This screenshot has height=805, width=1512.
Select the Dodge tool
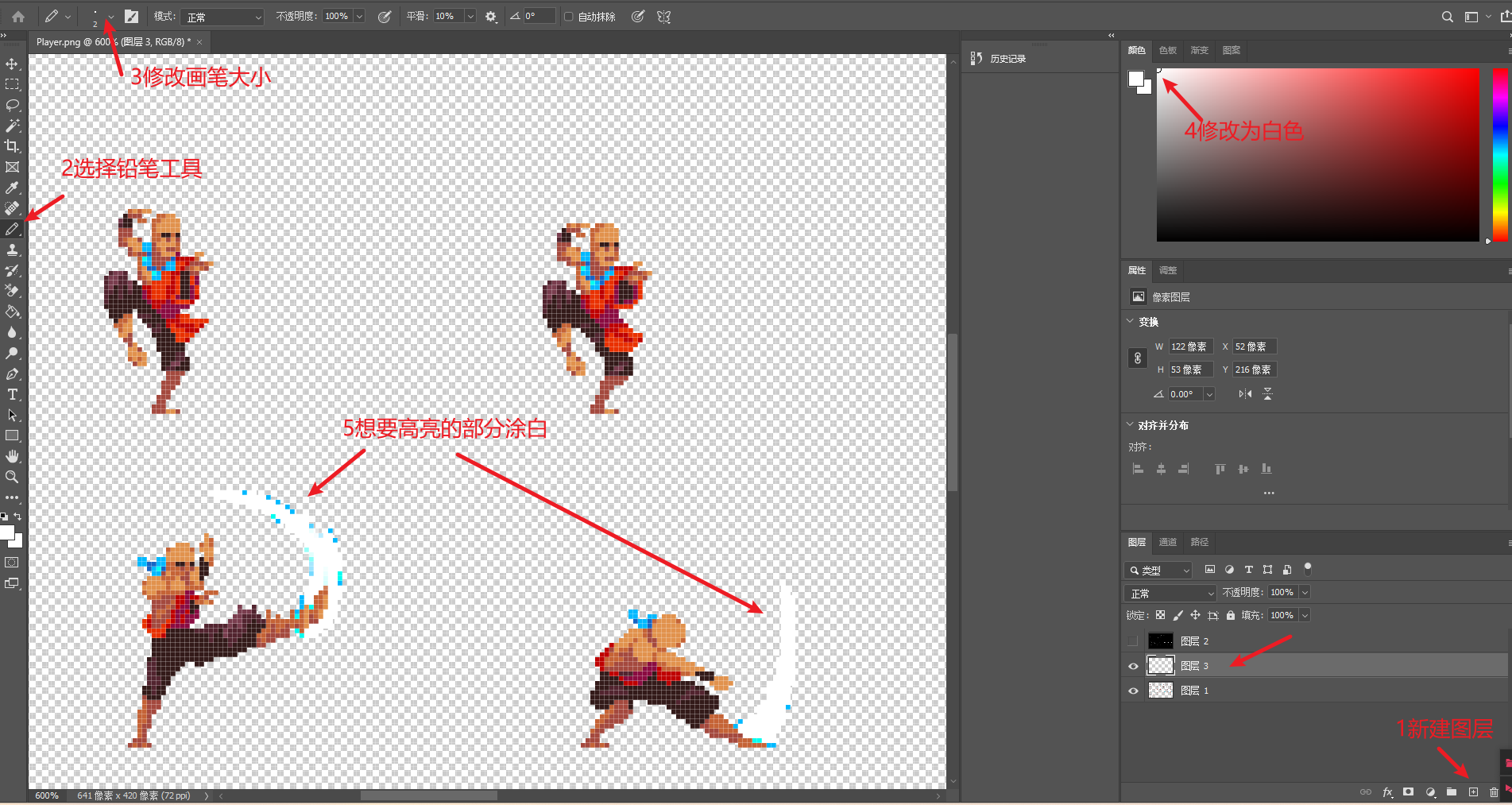(12, 353)
